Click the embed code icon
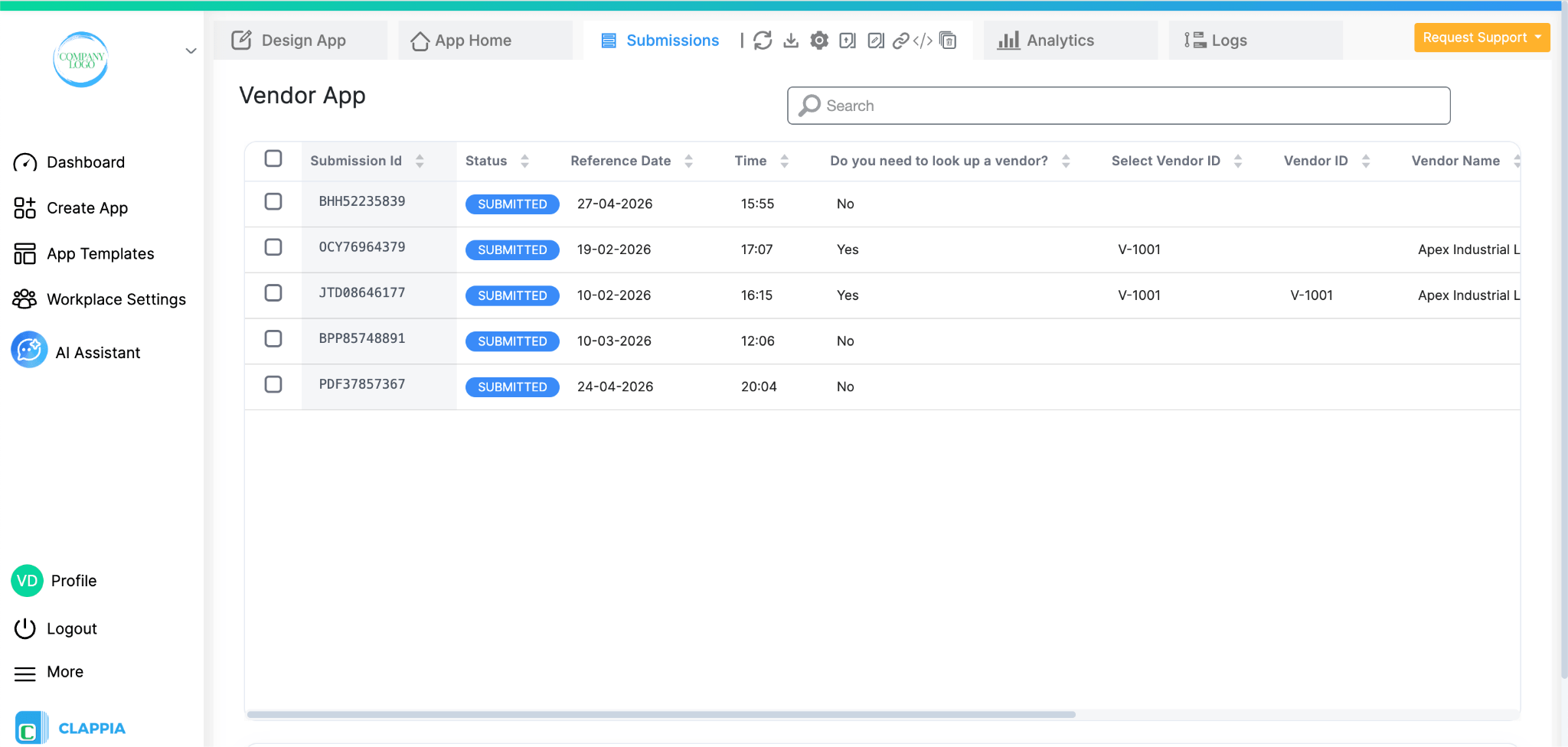Screen dimensions: 1568x747 pos(923,41)
